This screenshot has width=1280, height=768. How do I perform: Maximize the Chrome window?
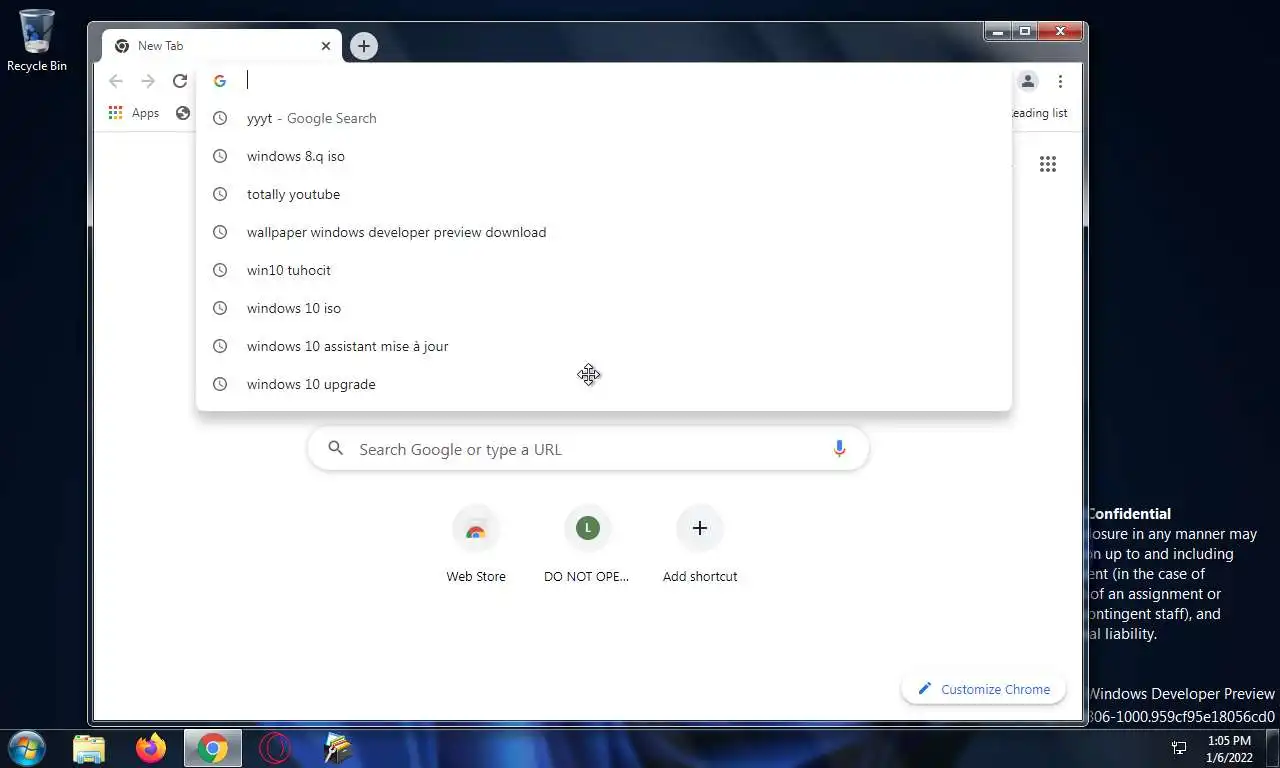[x=1024, y=32]
